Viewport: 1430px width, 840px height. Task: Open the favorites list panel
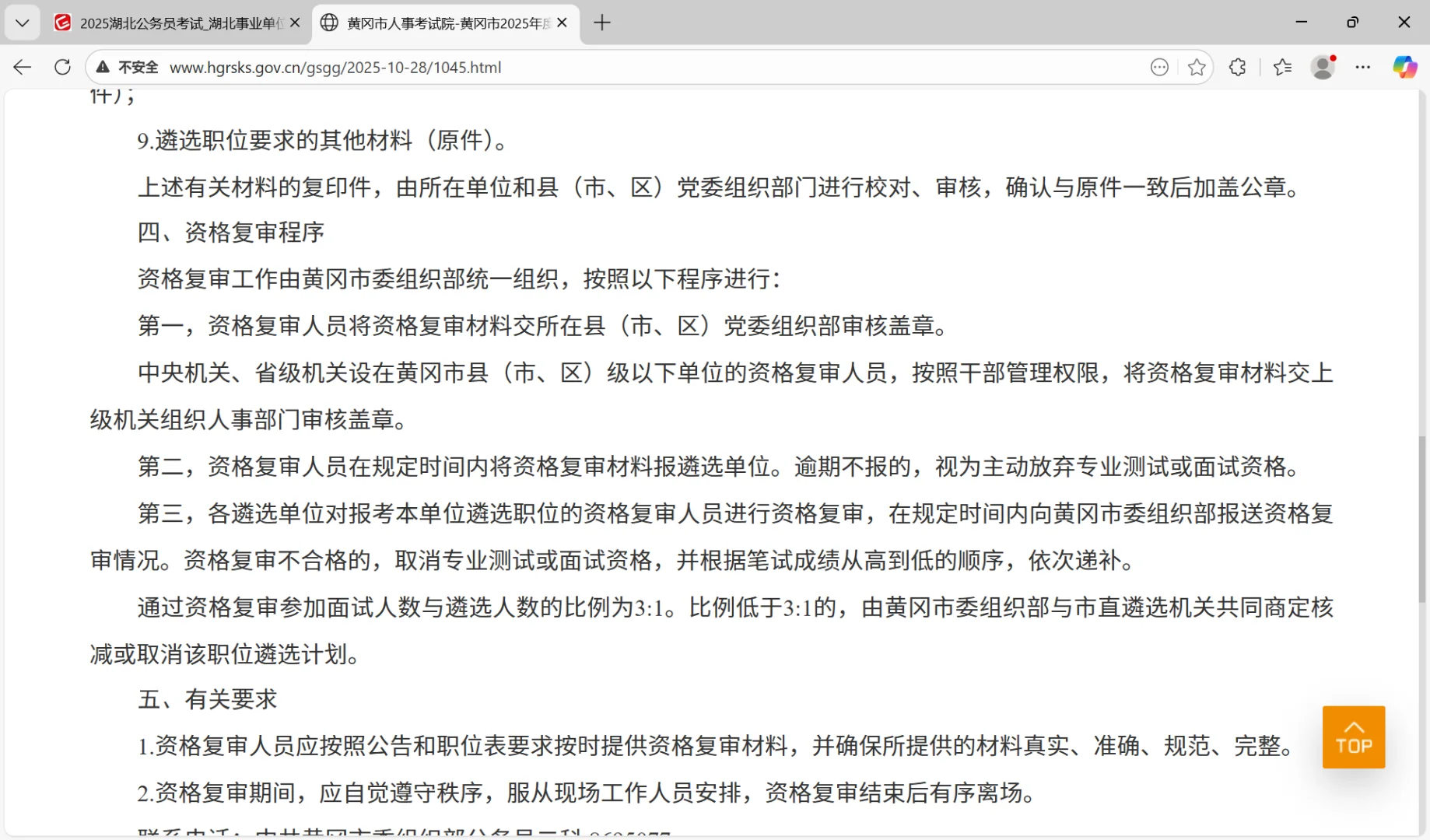pos(1283,68)
